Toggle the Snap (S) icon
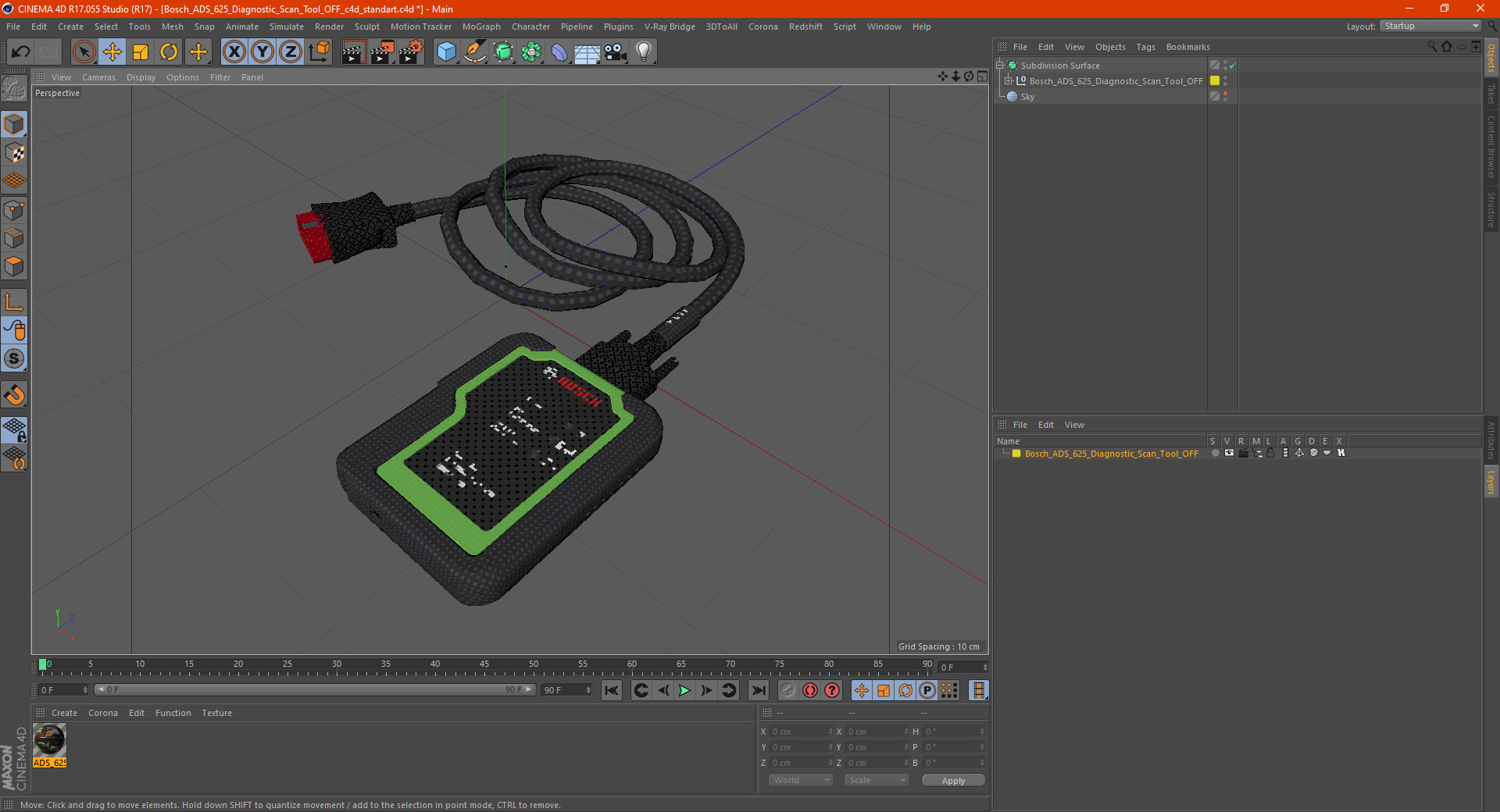 coord(14,359)
